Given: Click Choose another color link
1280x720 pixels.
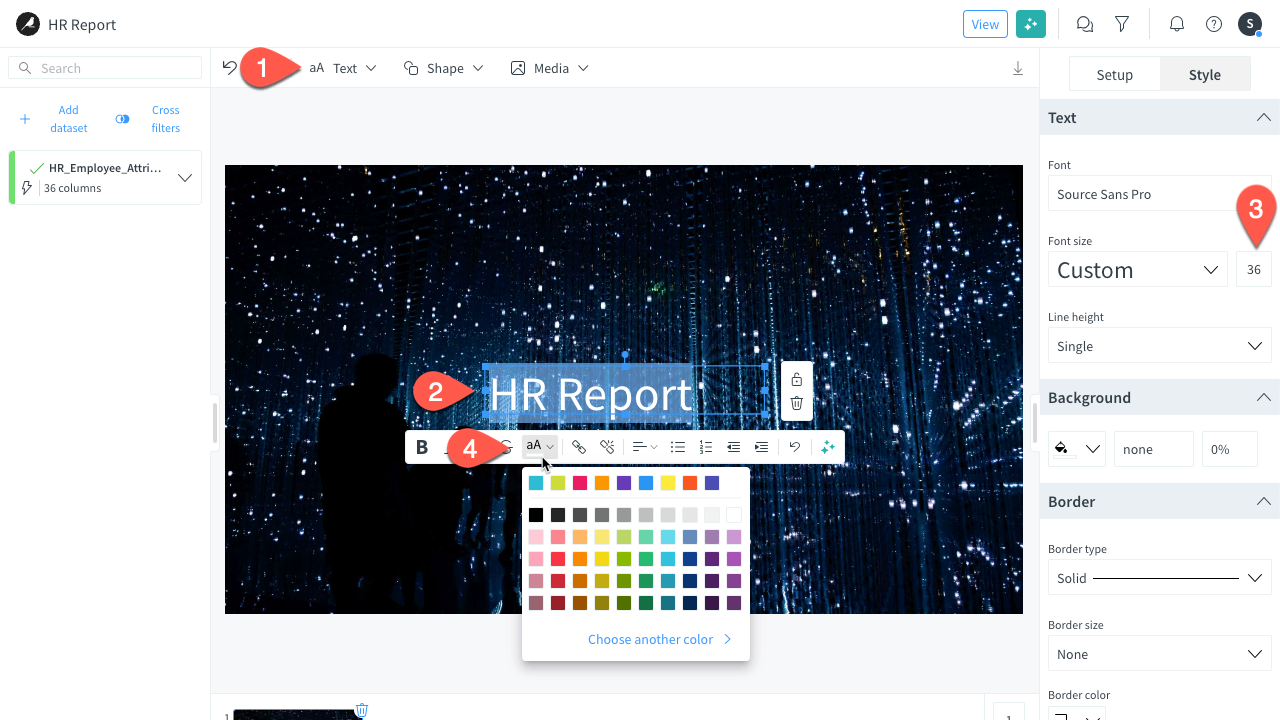Looking at the screenshot, I should pyautogui.click(x=659, y=639).
